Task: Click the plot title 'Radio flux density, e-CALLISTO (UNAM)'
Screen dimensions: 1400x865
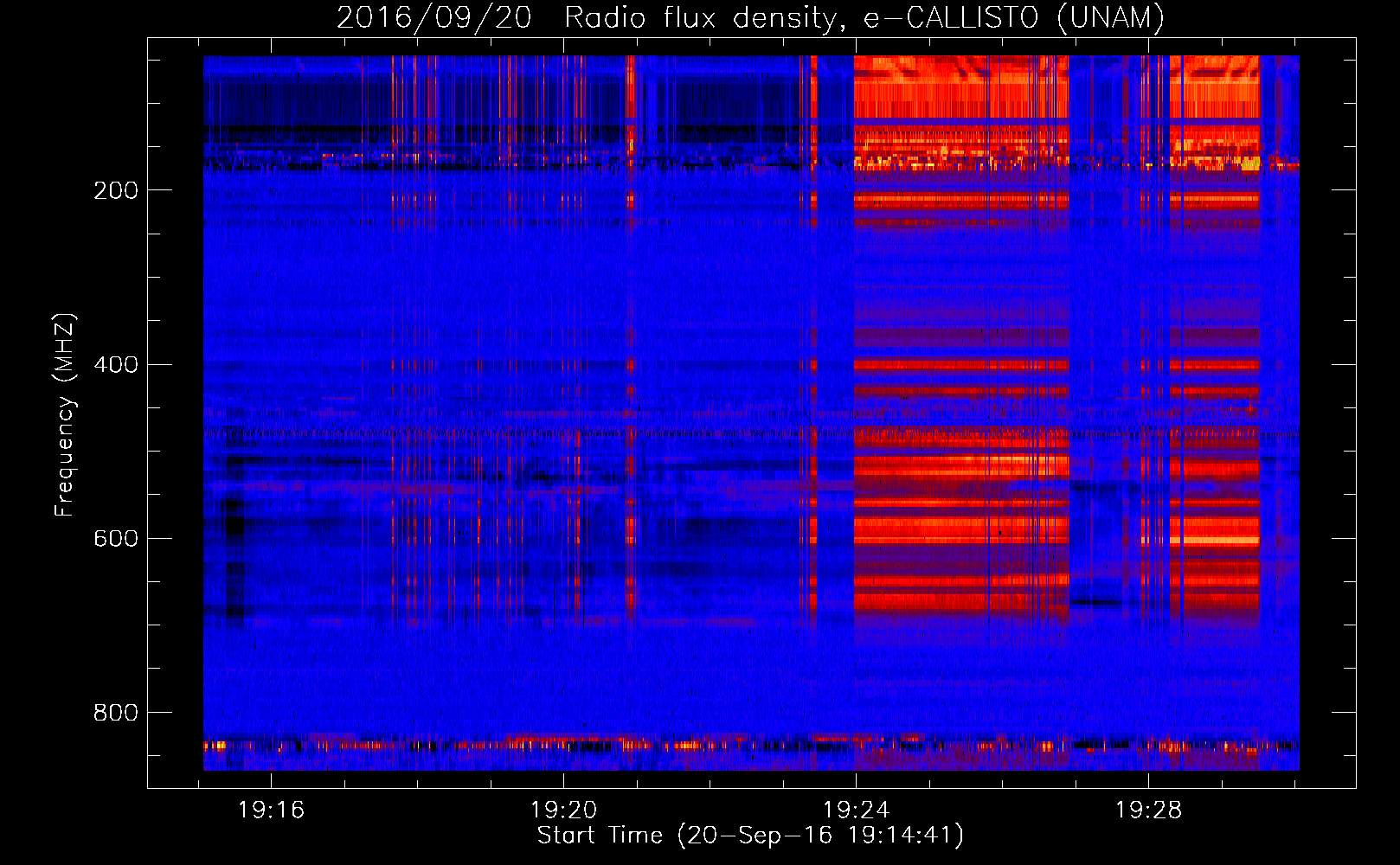Action: pyautogui.click(x=864, y=17)
